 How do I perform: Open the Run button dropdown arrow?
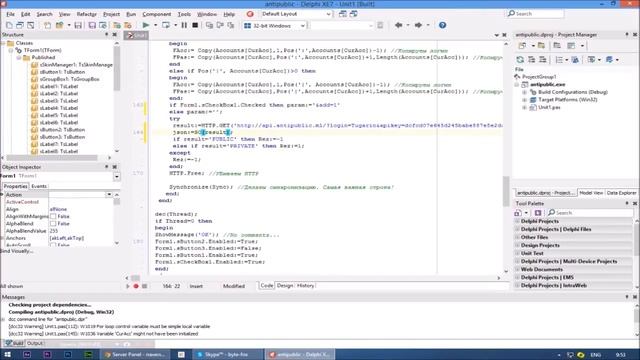tap(155, 25)
